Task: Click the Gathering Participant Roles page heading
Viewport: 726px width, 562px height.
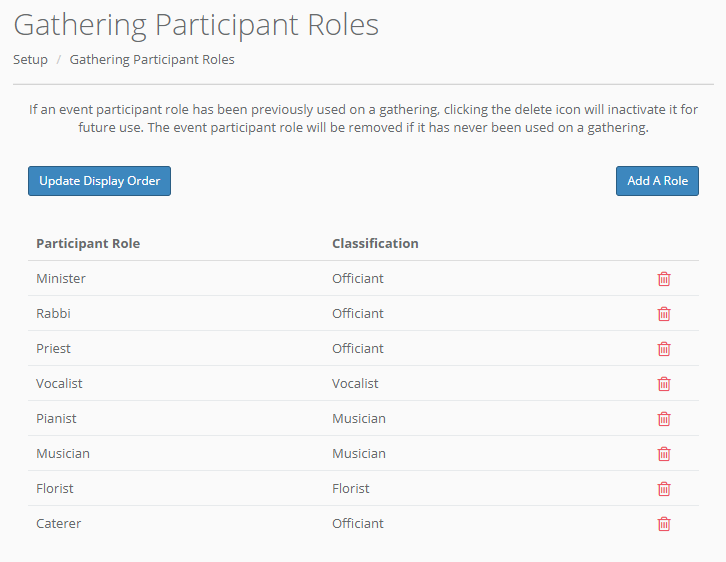Action: pyautogui.click(x=196, y=24)
